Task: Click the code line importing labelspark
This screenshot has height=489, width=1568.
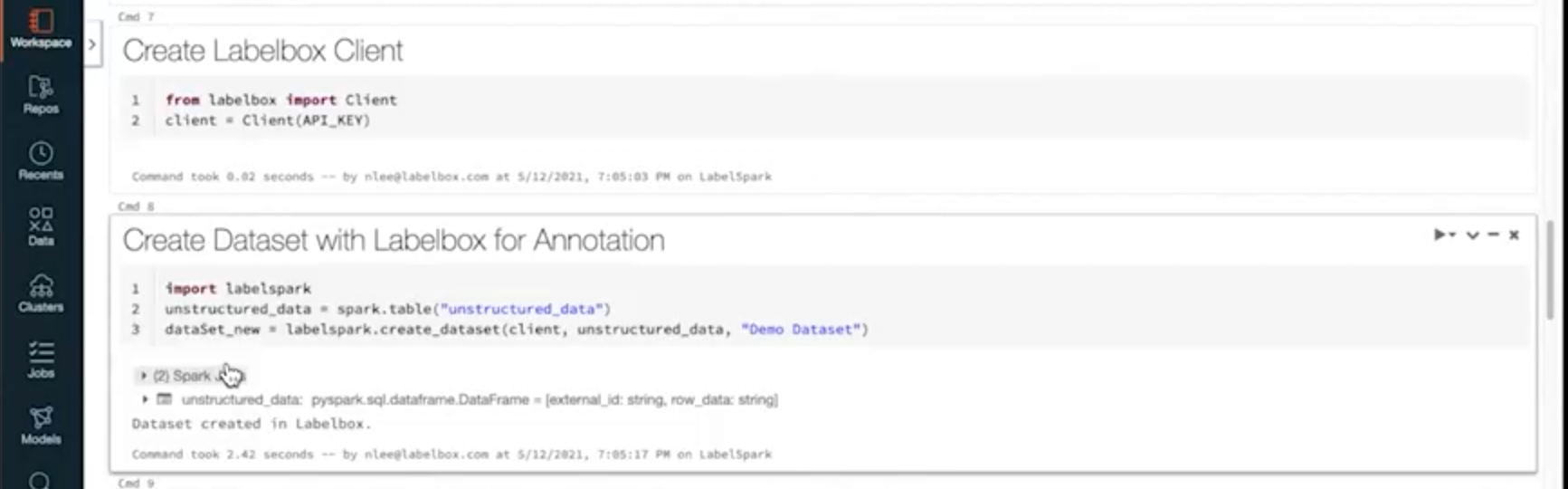Action: point(238,288)
